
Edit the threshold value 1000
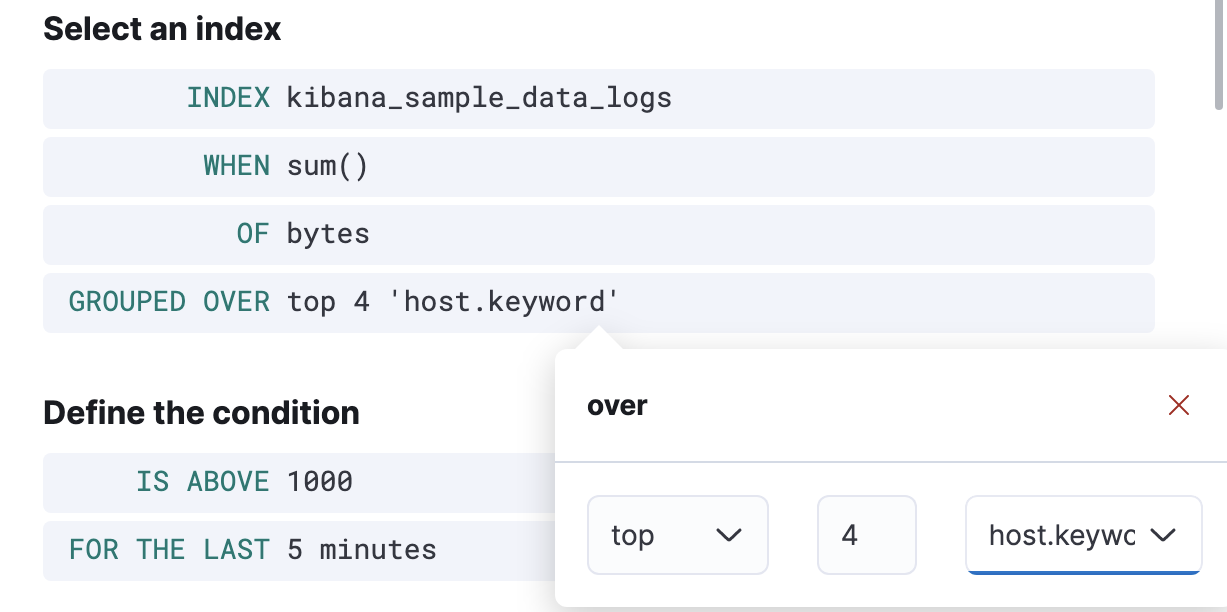(320, 482)
